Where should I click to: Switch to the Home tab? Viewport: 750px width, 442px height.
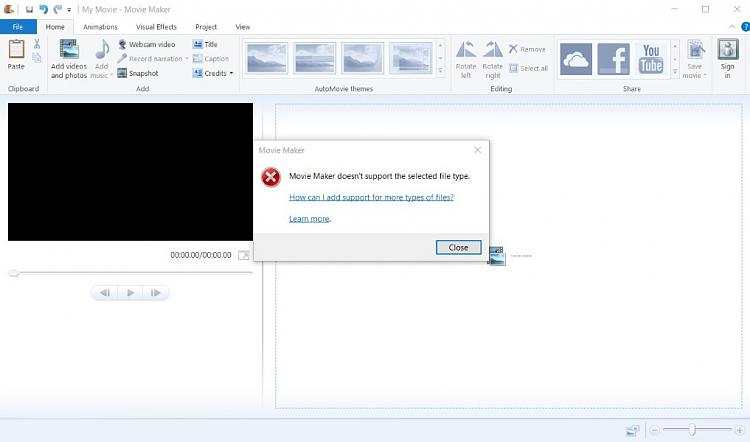[55, 27]
